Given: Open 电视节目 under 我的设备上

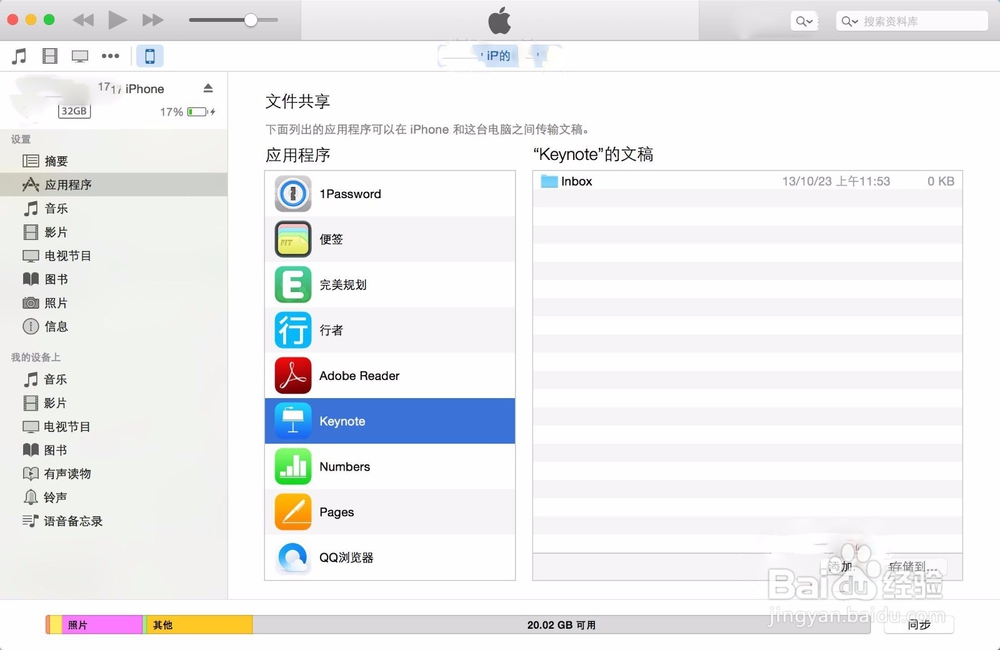Looking at the screenshot, I should 114,426.
